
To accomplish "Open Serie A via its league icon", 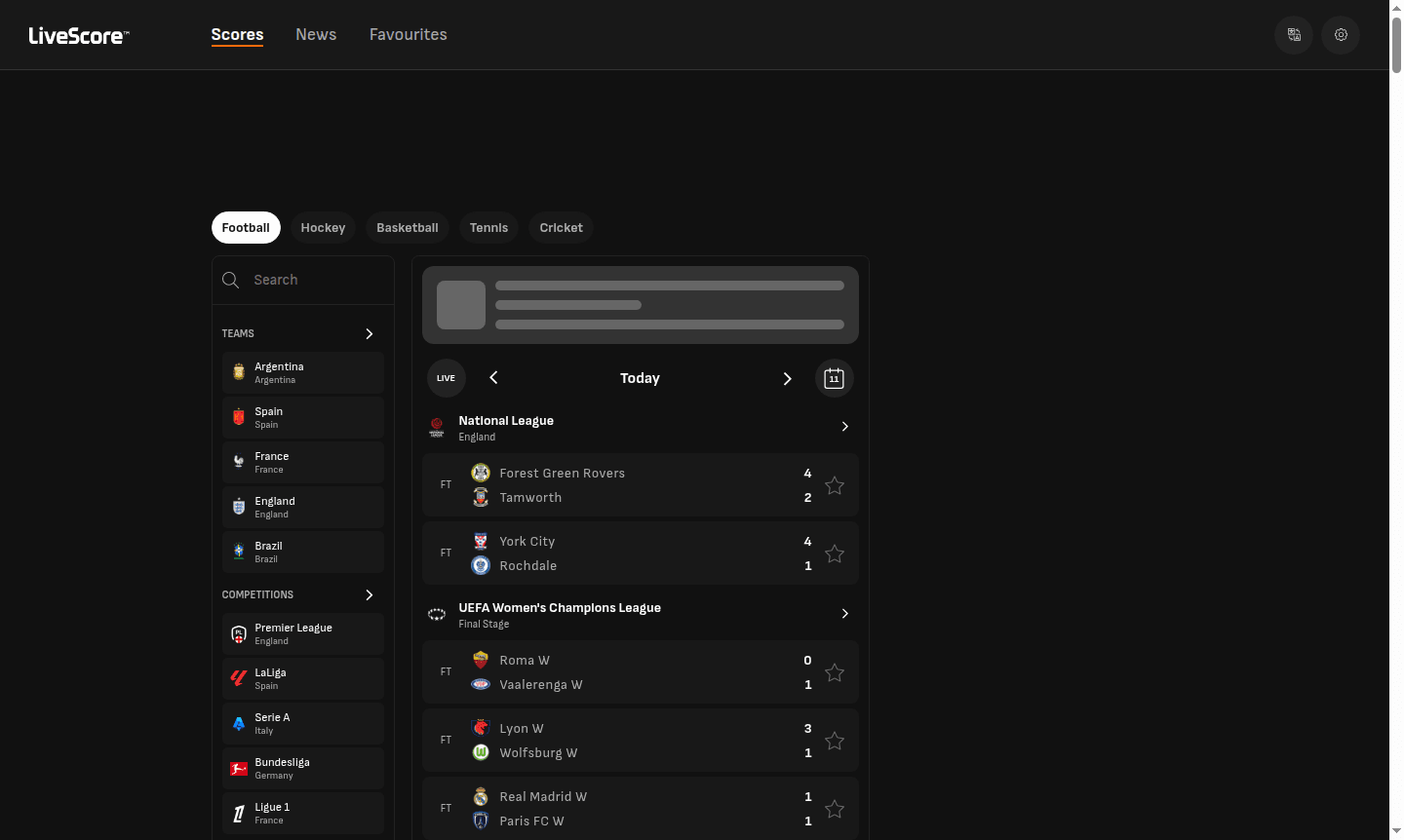I will 239,723.
